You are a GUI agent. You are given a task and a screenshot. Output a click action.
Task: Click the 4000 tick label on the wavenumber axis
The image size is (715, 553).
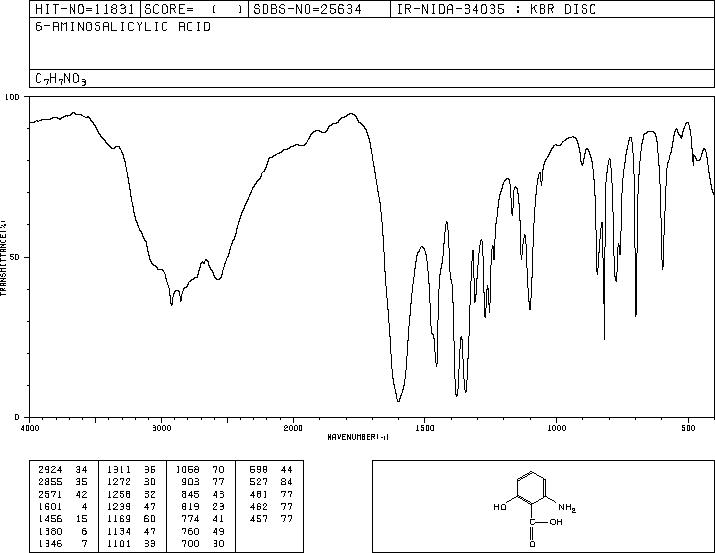pyautogui.click(x=30, y=428)
